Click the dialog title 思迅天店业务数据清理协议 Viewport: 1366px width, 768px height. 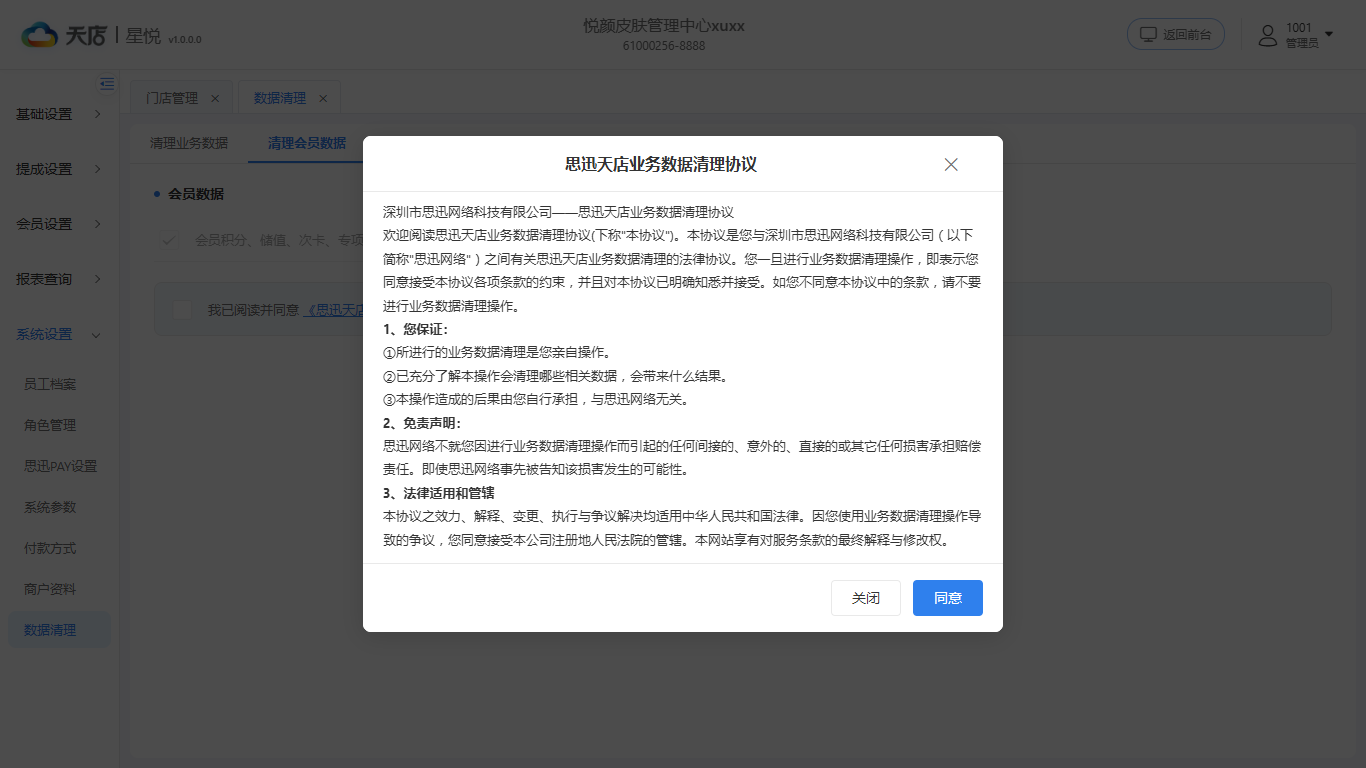click(661, 164)
